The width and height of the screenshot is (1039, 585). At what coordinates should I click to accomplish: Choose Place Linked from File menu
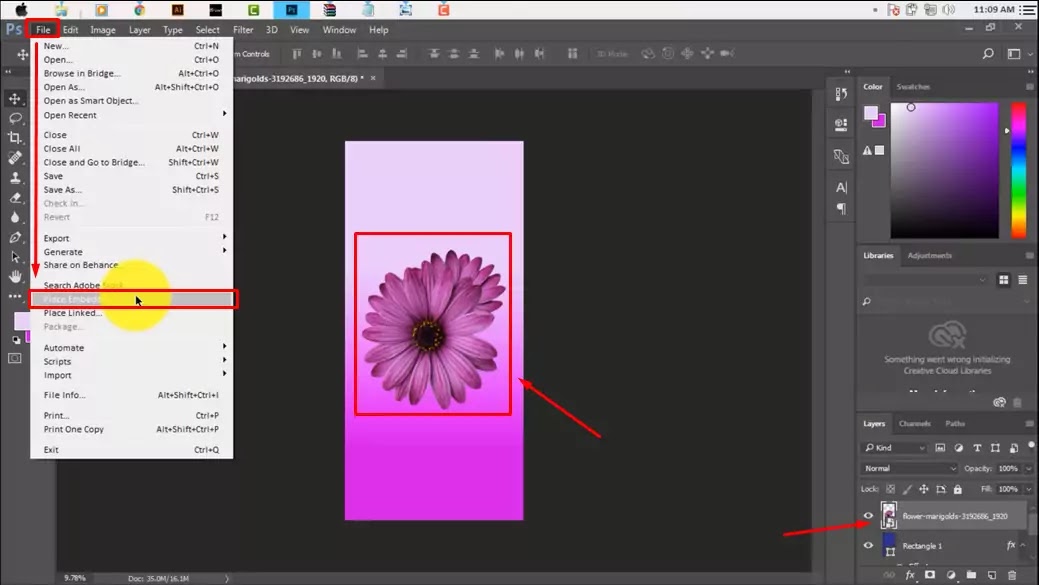click(72, 313)
